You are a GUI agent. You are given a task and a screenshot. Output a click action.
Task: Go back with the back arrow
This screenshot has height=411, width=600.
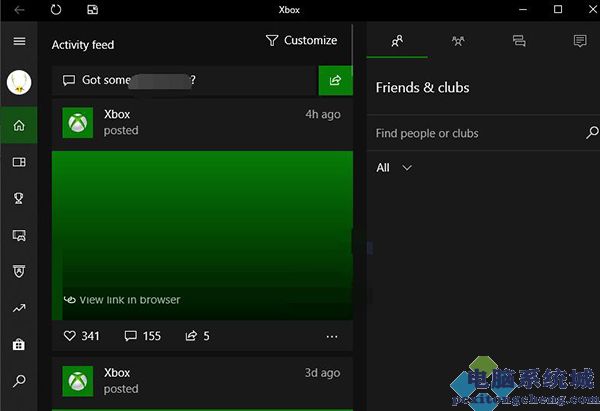(19, 10)
